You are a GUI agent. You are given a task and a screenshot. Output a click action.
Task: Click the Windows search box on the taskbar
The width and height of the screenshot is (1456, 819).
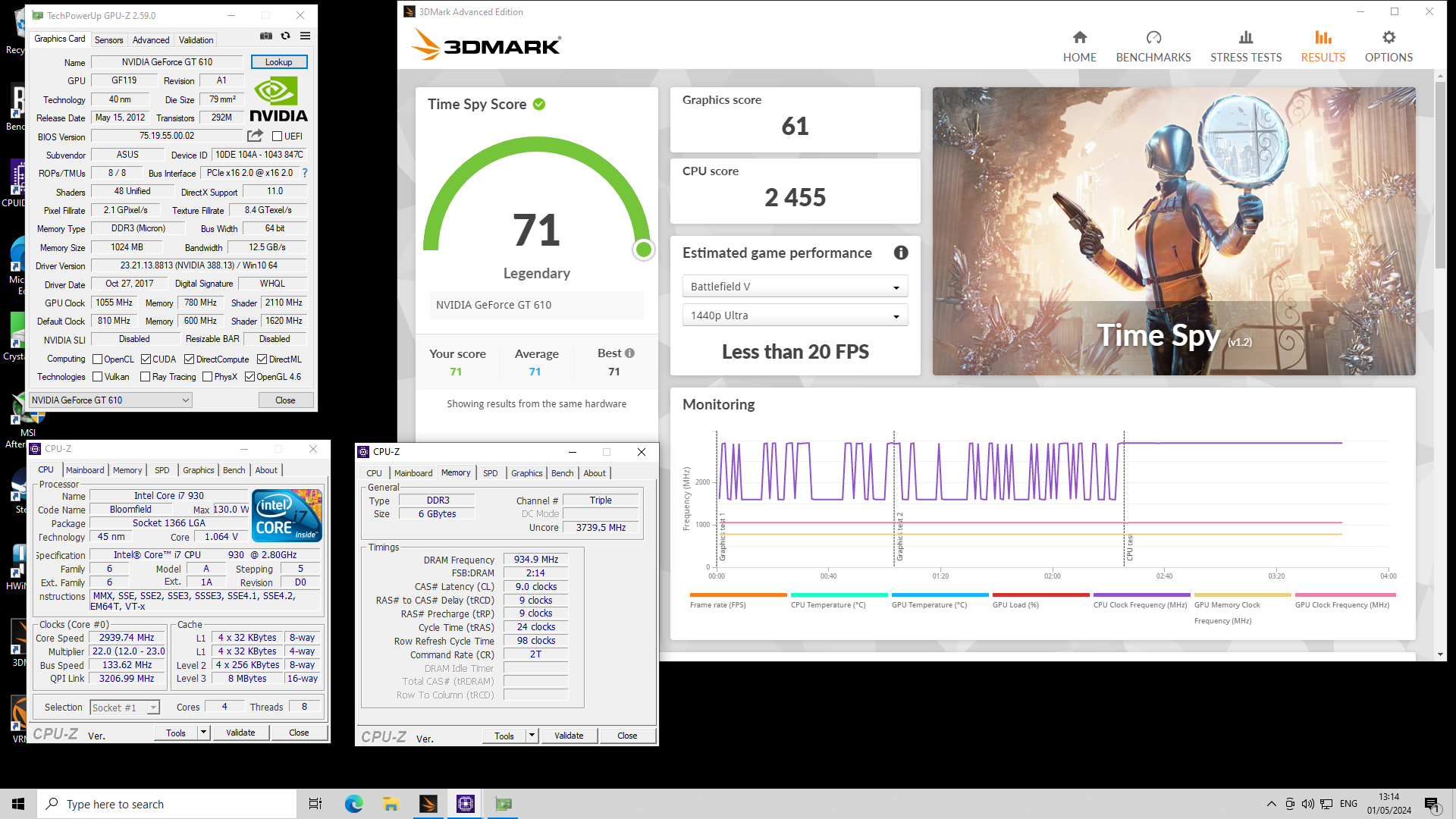pyautogui.click(x=167, y=804)
